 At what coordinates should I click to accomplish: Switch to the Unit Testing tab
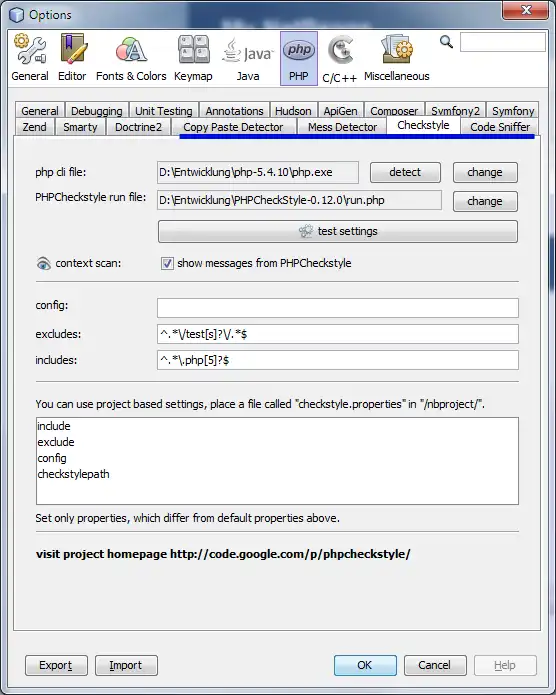click(164, 110)
